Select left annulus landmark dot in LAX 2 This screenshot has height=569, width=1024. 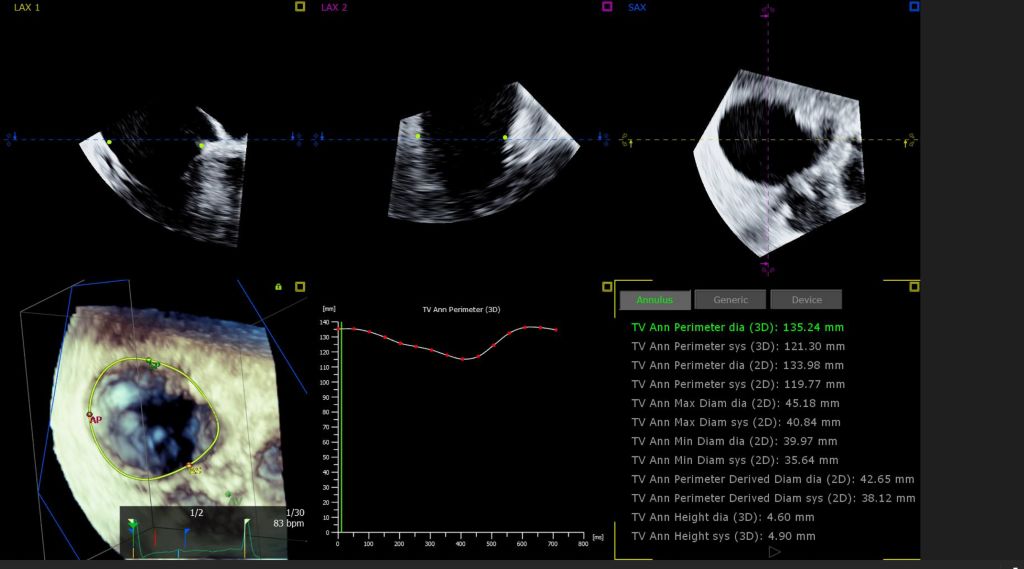[418, 136]
